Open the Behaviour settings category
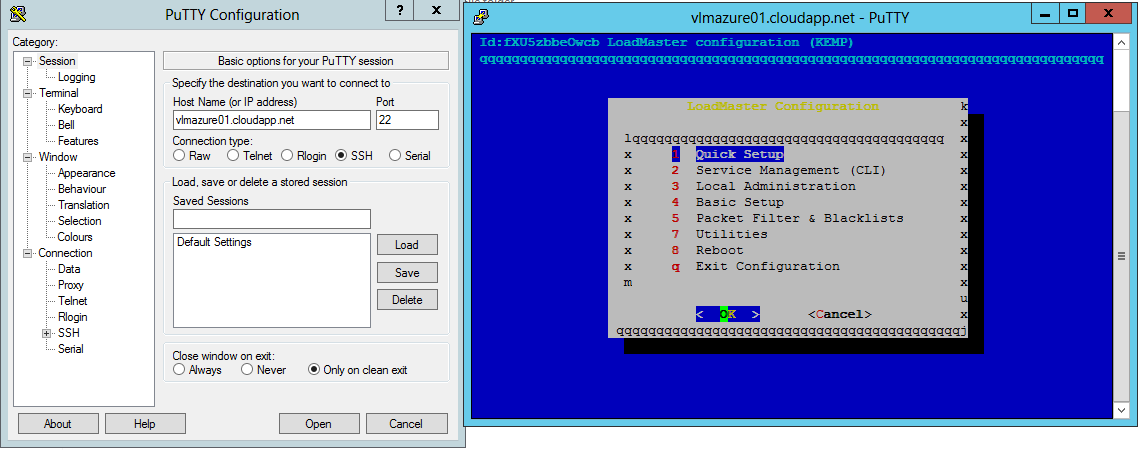This screenshot has width=1140, height=450. point(82,189)
